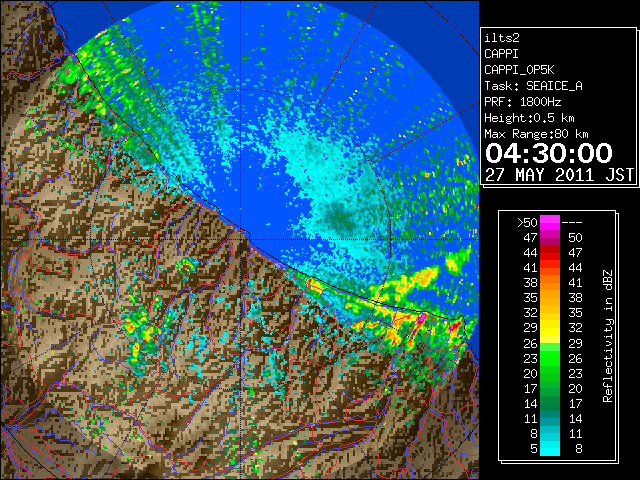Click the "ilts2" radar site label

point(502,38)
